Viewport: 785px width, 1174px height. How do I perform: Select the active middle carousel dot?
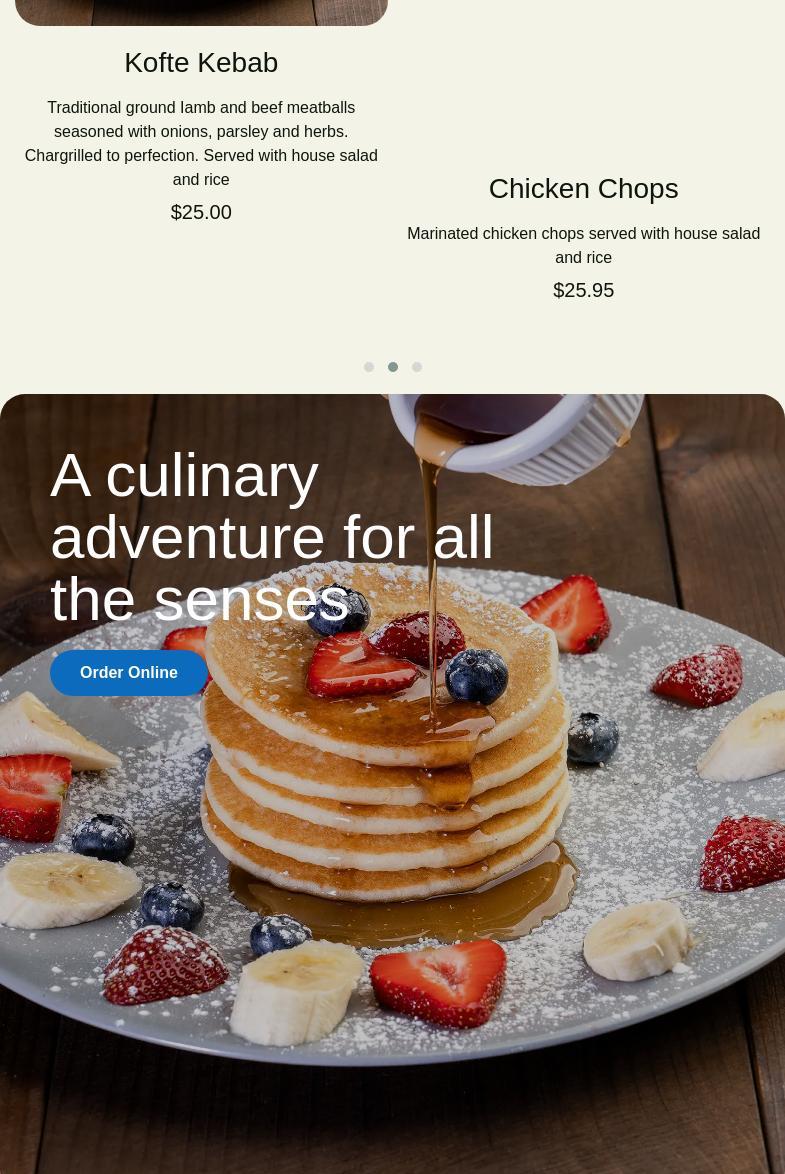pos(392,367)
